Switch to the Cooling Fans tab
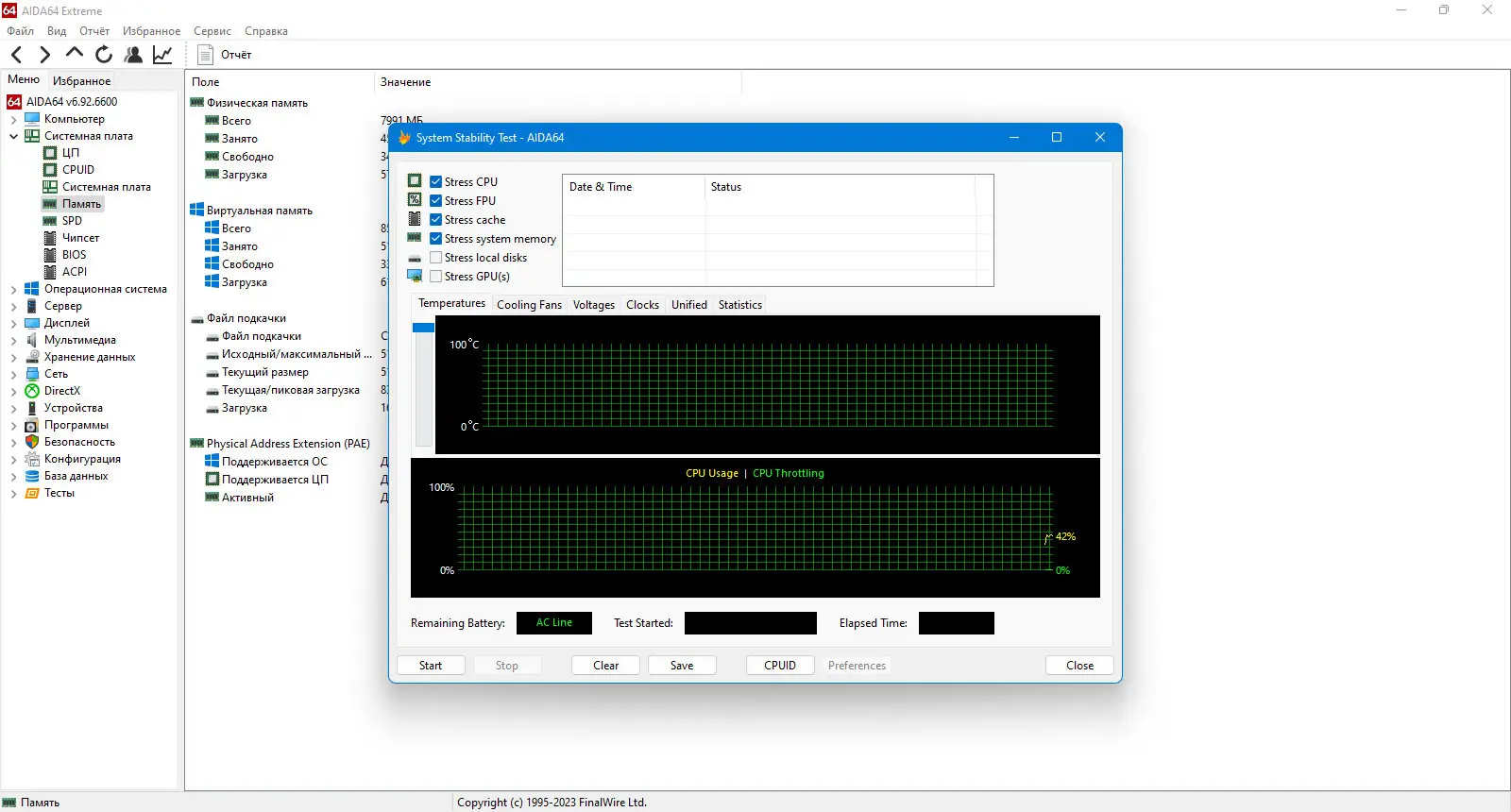This screenshot has width=1511, height=812. pyautogui.click(x=529, y=305)
